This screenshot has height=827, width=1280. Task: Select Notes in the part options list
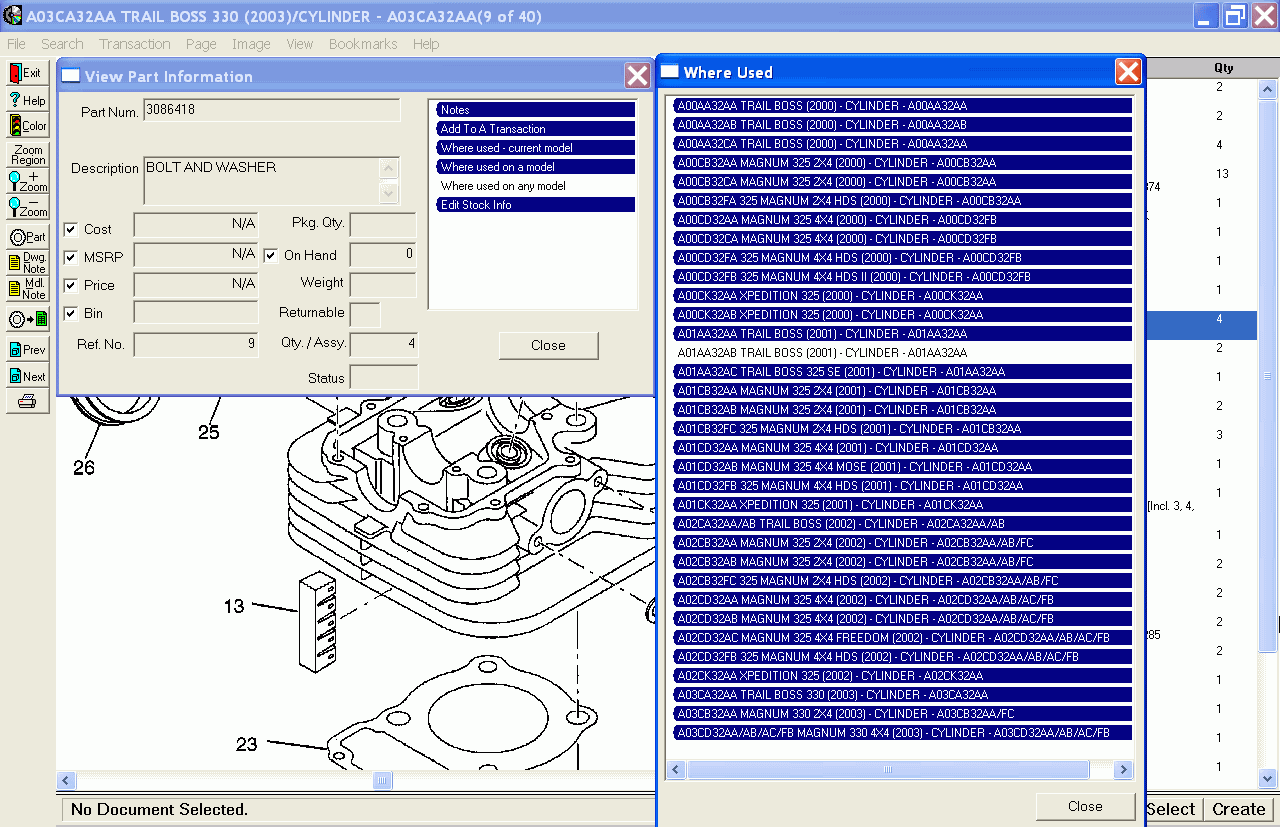click(536, 110)
